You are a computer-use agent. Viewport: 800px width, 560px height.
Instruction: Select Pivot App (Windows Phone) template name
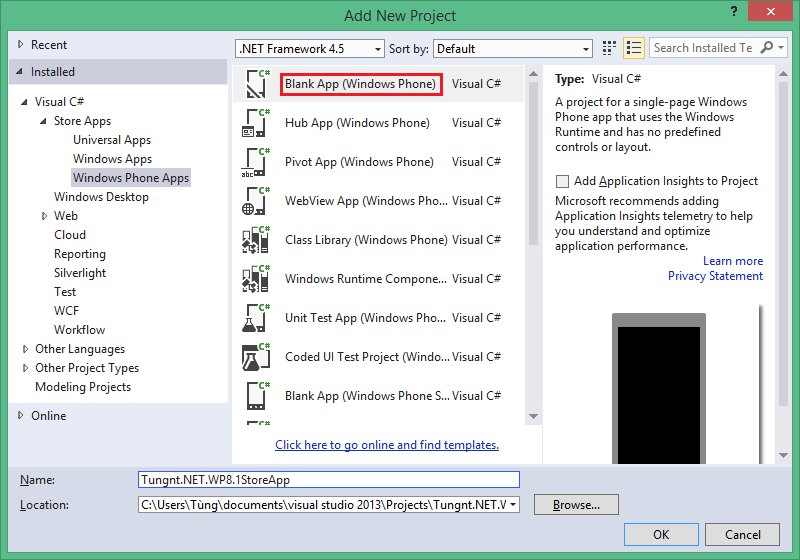359,162
